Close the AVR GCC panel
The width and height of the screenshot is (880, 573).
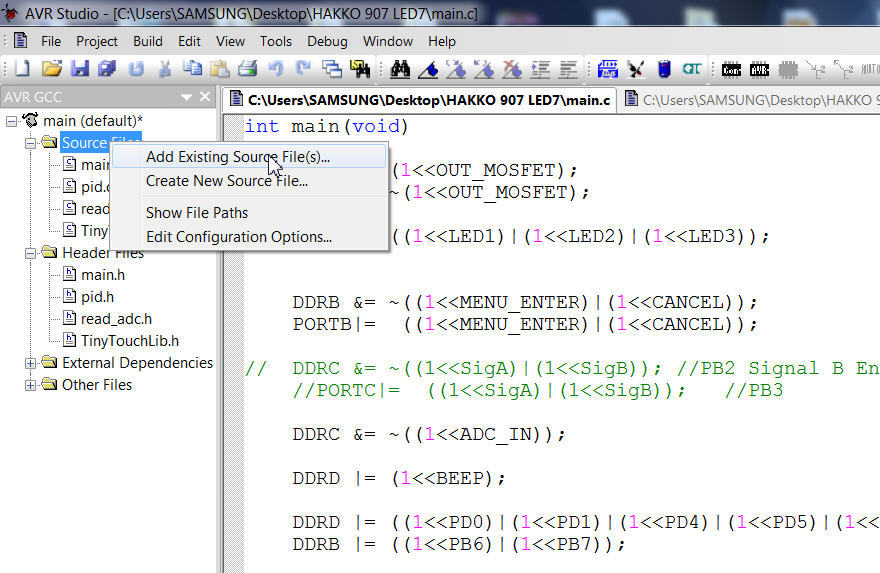tap(205, 97)
